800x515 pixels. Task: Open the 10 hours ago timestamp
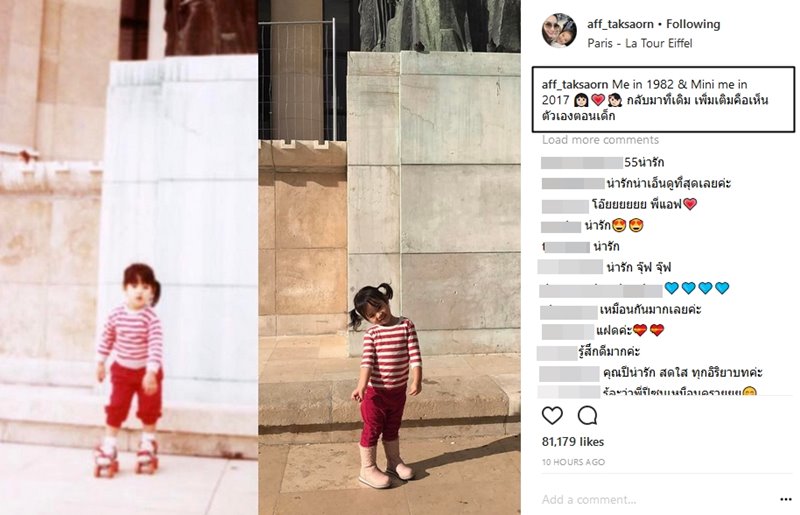click(x=573, y=462)
